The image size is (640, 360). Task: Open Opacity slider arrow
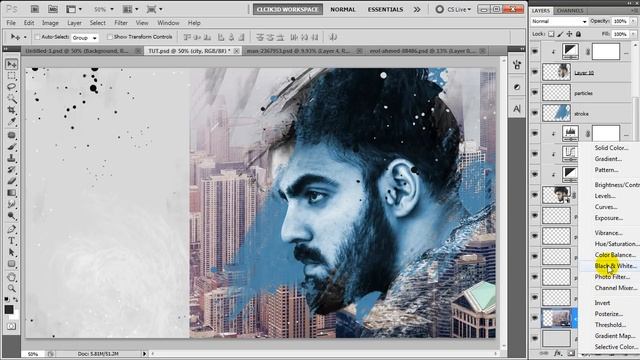click(x=633, y=21)
